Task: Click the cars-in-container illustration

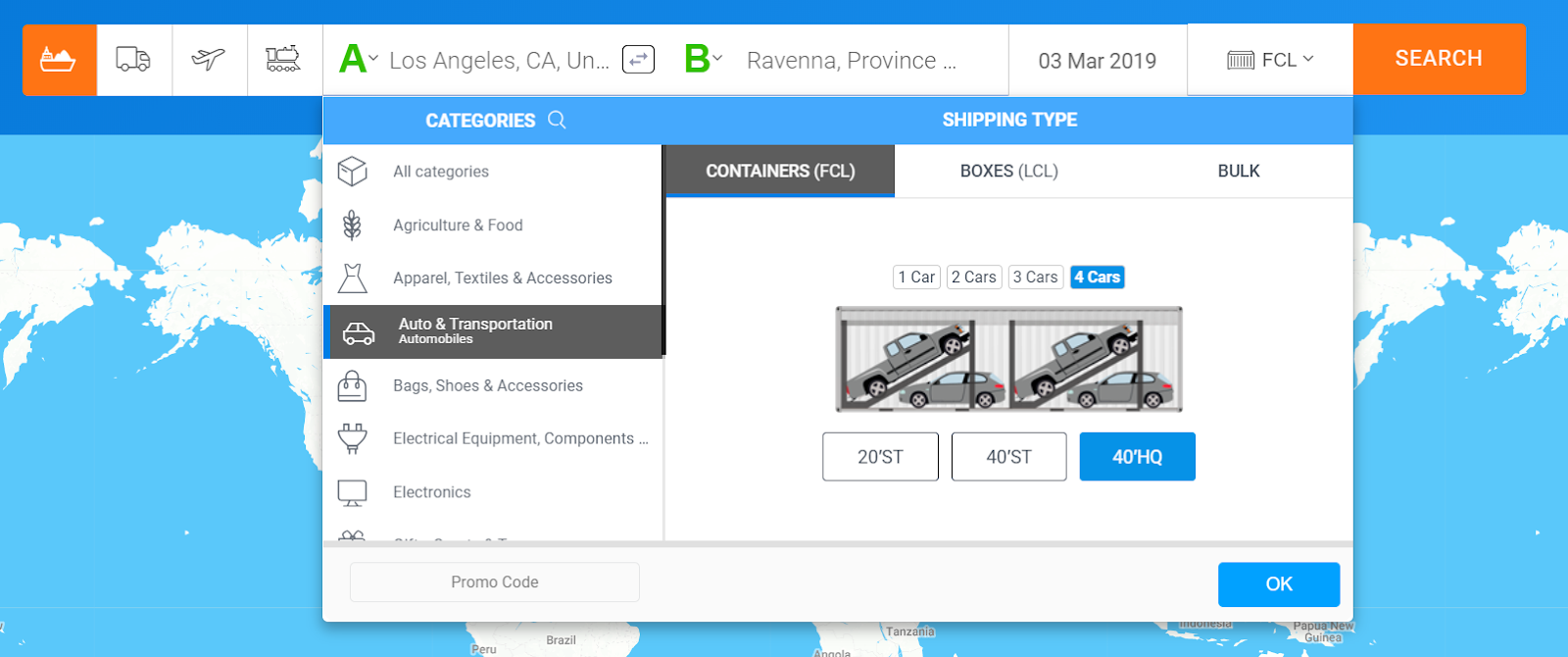Action: (x=1009, y=360)
